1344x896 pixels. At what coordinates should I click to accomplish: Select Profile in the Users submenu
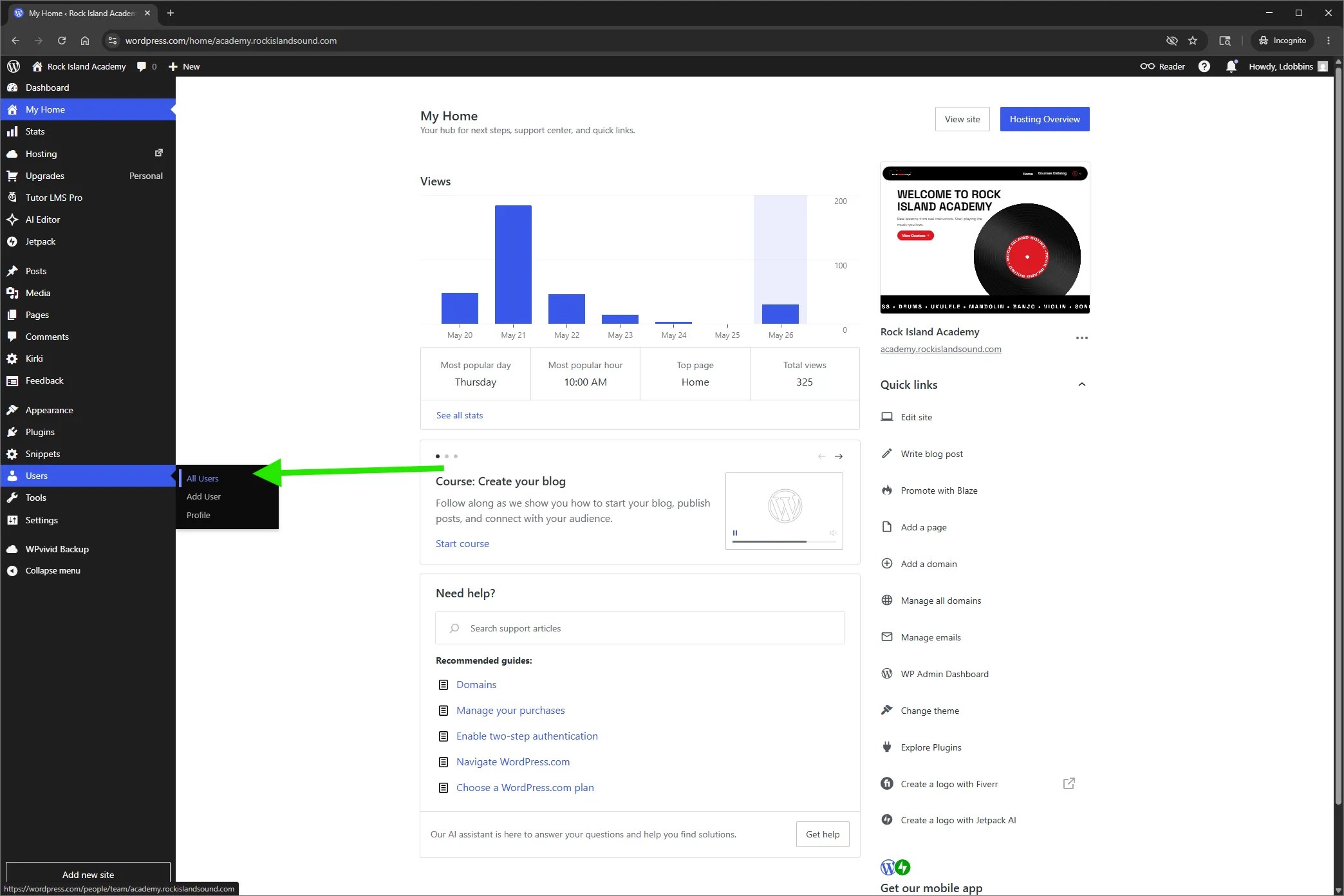coord(198,515)
